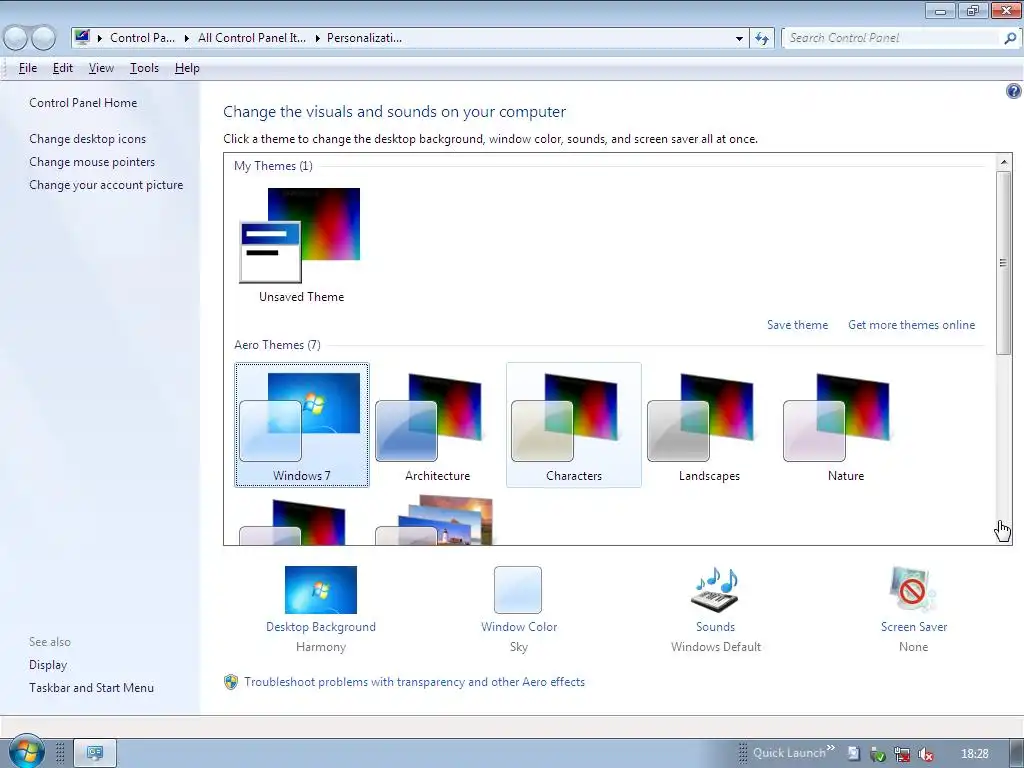Select the Nature theme
Screen dimensions: 1024x768
coord(846,425)
